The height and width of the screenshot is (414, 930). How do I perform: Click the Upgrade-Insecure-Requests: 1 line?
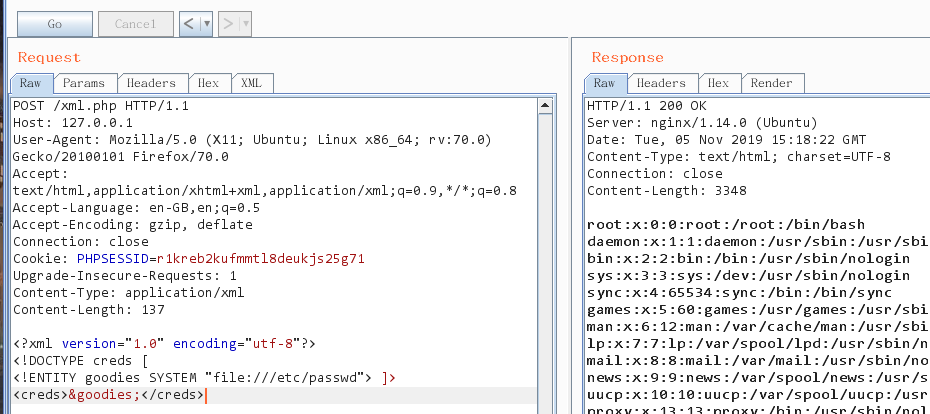[125, 276]
